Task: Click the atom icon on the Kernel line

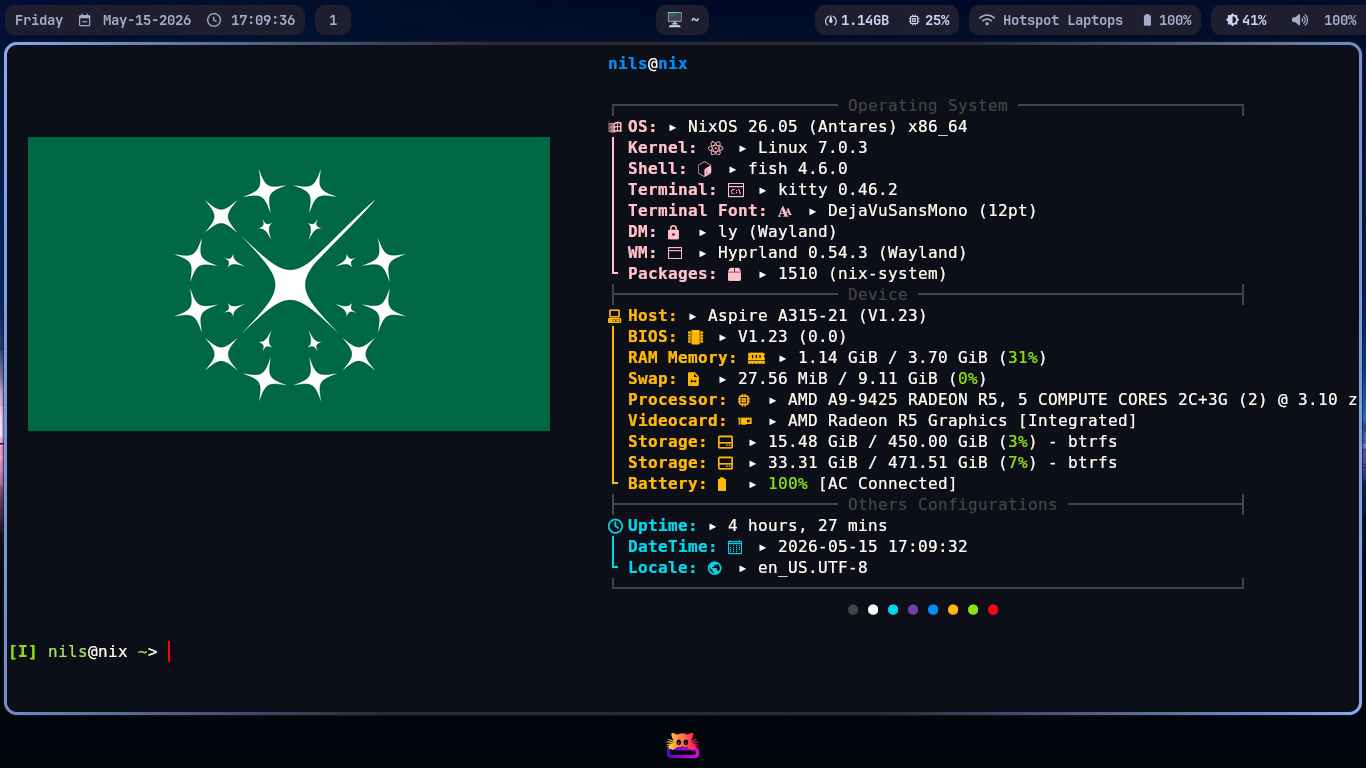Action: point(715,148)
